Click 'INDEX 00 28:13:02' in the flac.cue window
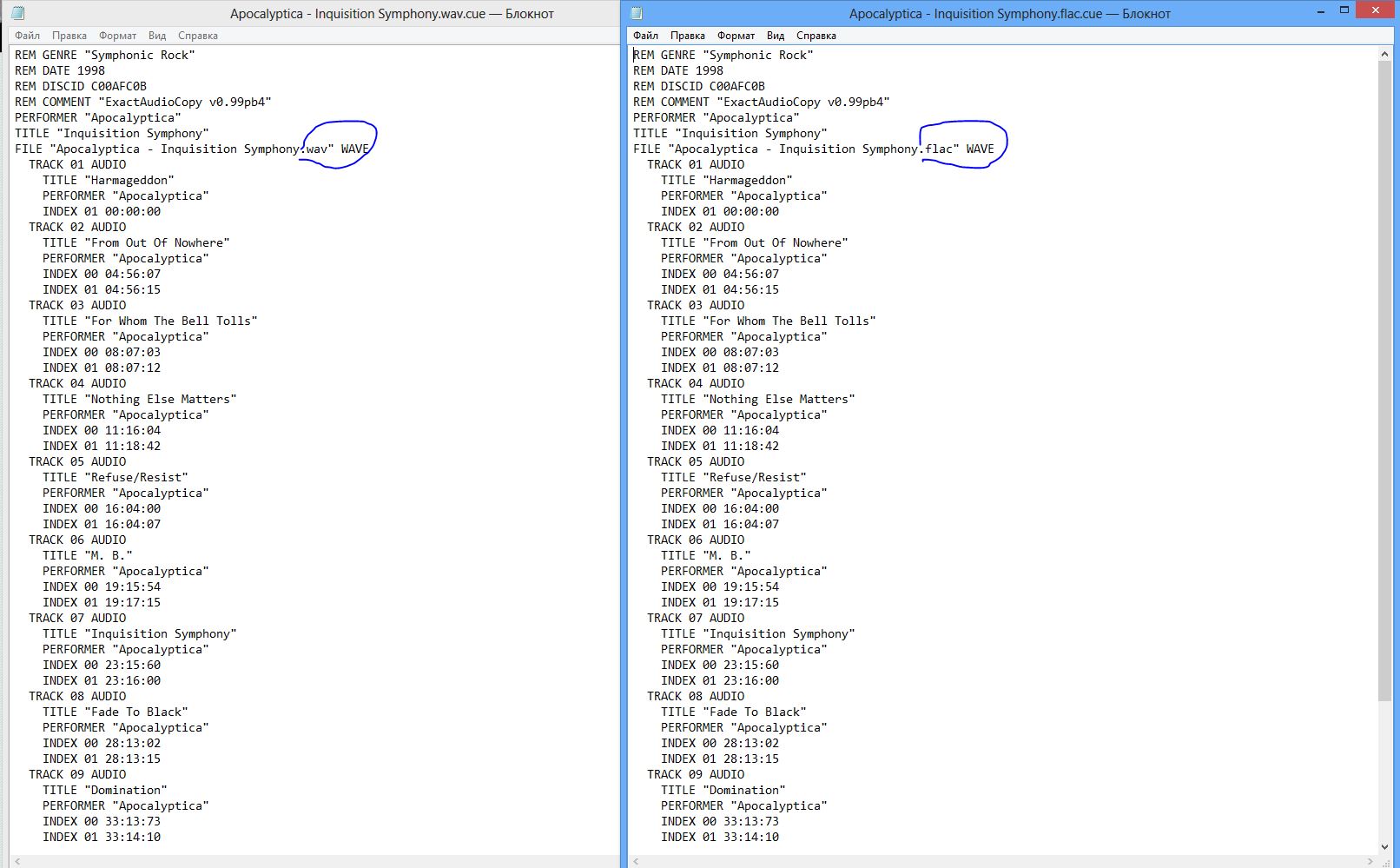The width and height of the screenshot is (1400, 868). (720, 744)
